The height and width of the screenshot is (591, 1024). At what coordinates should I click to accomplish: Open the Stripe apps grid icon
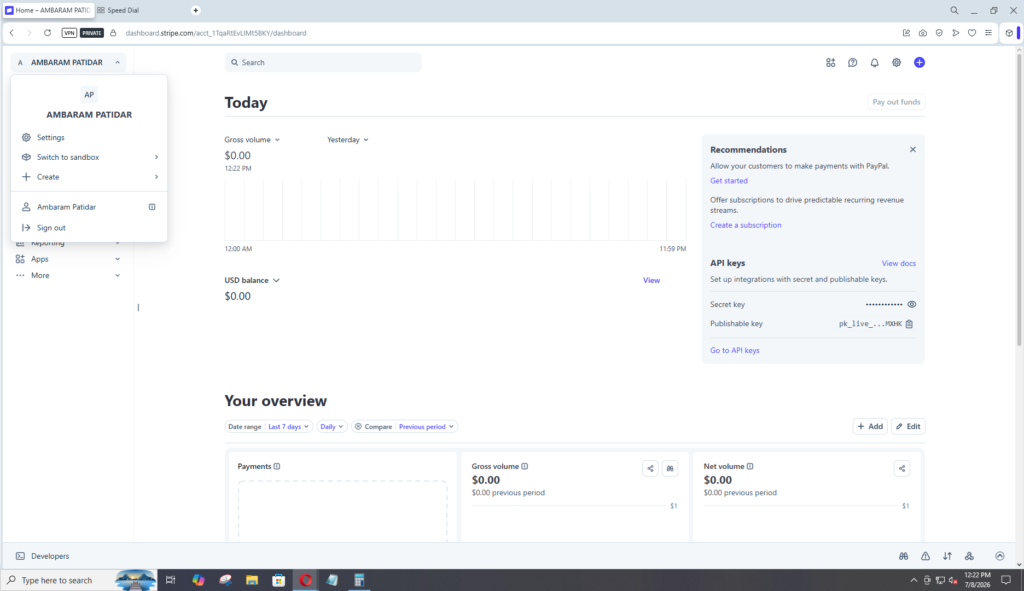tap(830, 63)
